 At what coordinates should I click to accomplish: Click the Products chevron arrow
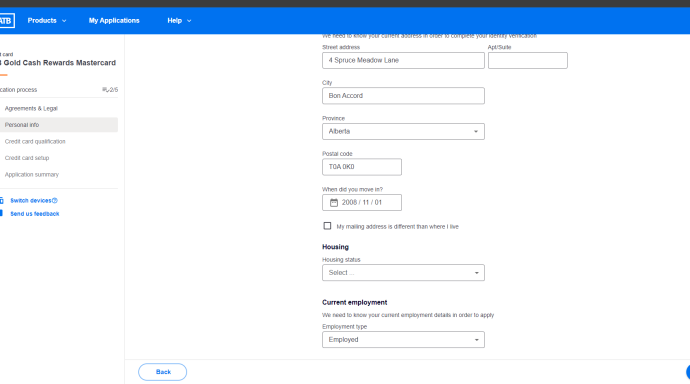(x=64, y=21)
